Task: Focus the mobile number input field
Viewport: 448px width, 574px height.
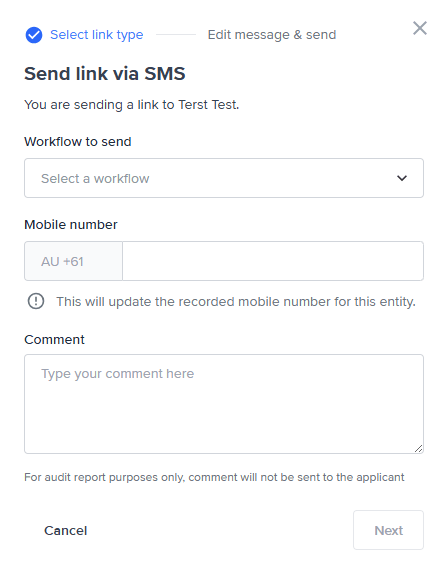Action: click(x=273, y=261)
